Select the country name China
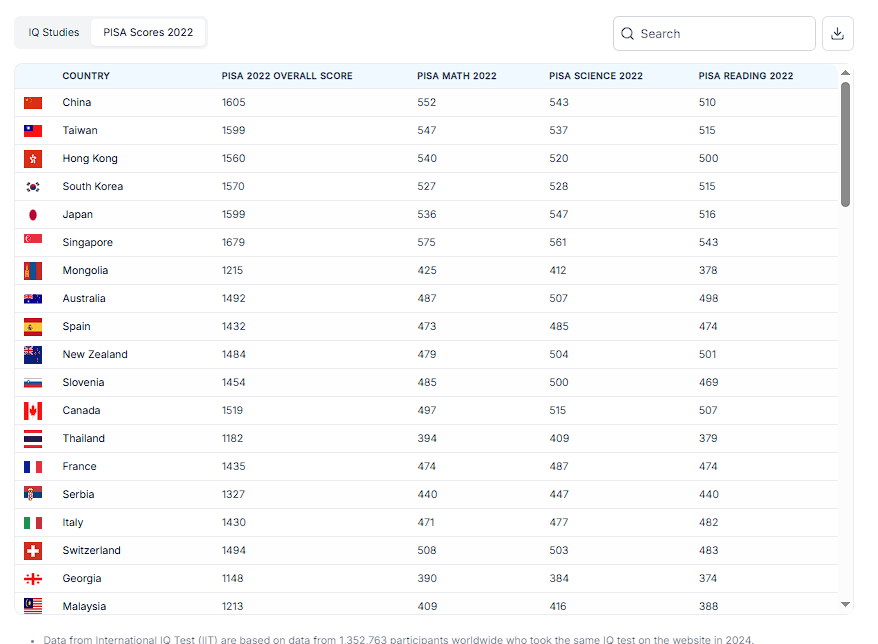The image size is (878, 644). 77,102
